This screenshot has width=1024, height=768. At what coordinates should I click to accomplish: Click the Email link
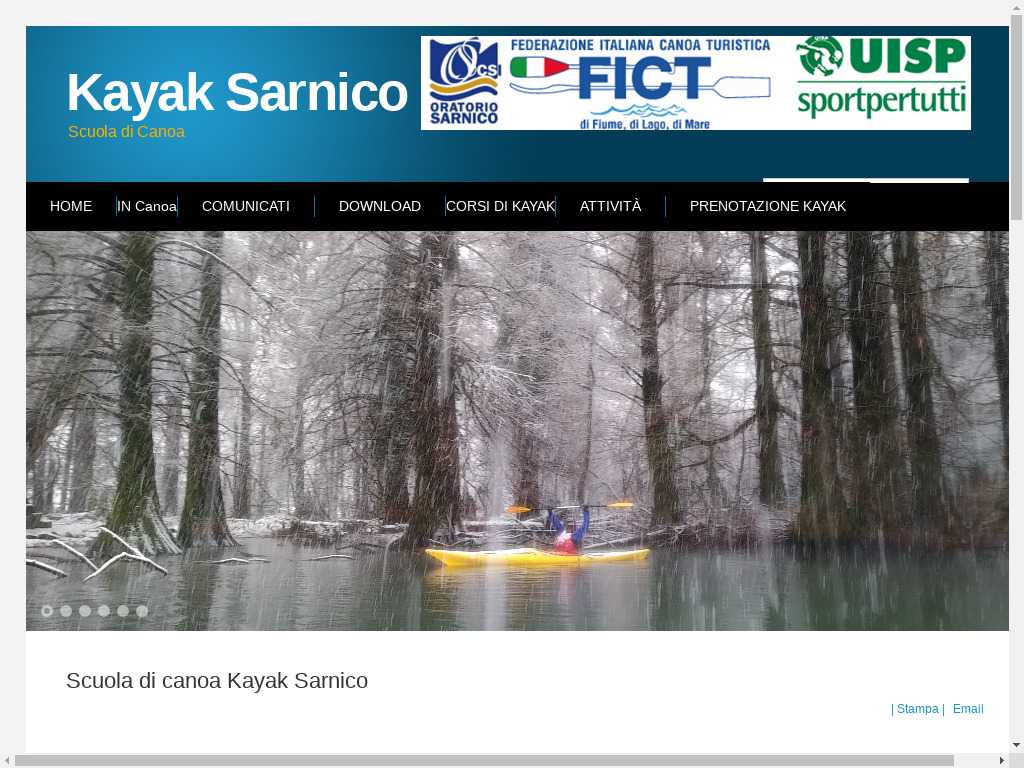(x=968, y=709)
